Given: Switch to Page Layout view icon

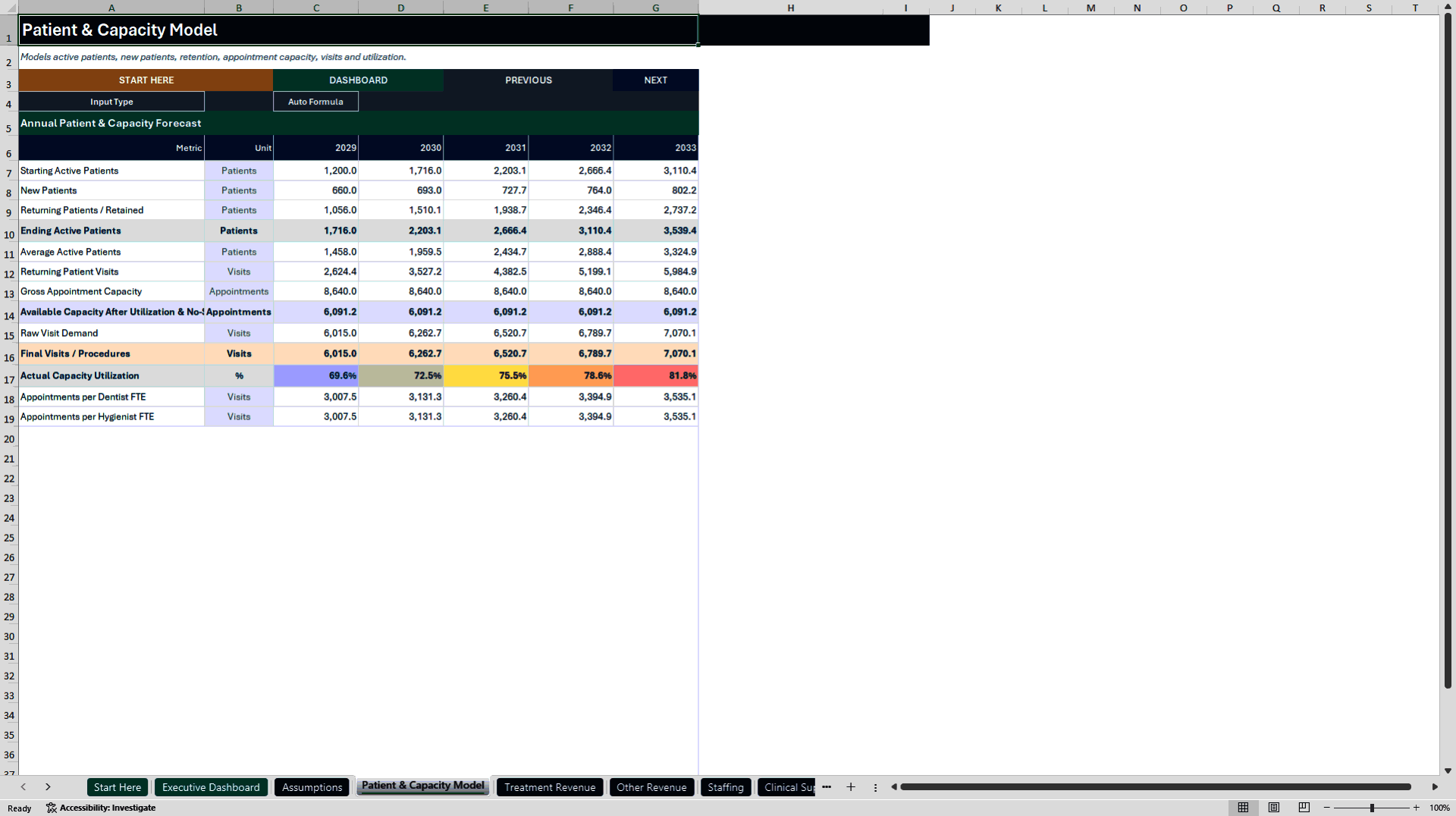Looking at the screenshot, I should (x=1274, y=808).
